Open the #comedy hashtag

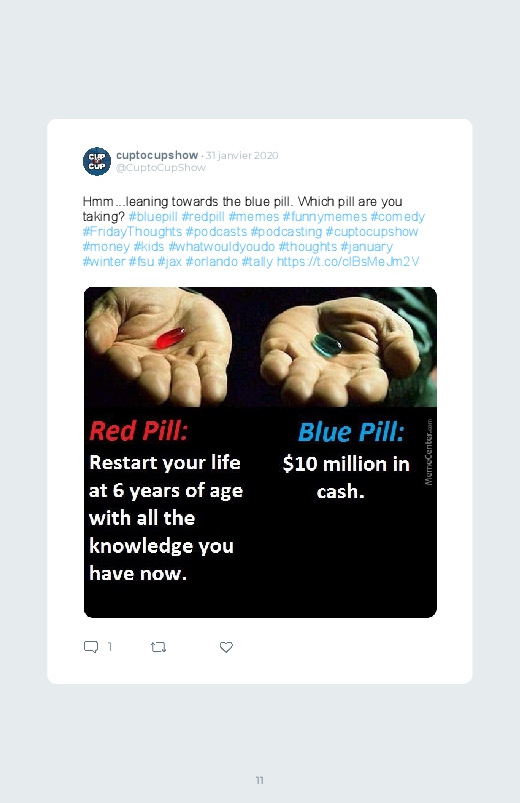coord(398,217)
